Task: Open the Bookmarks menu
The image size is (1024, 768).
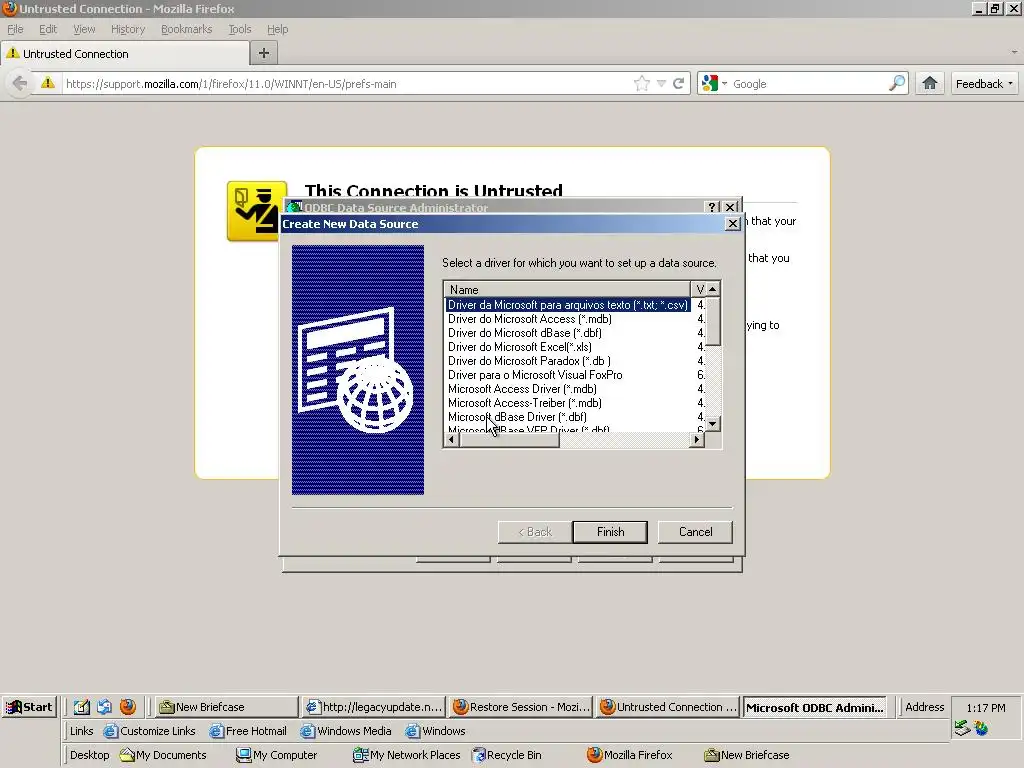Action: tap(186, 29)
